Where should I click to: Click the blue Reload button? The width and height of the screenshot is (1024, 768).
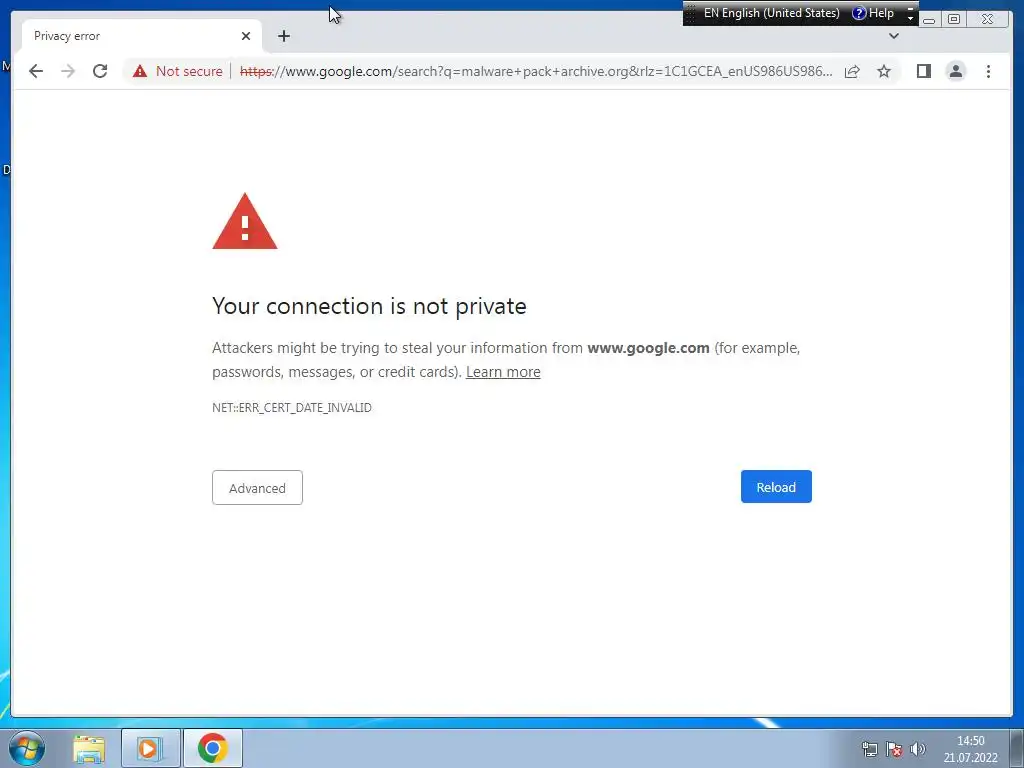(x=776, y=487)
